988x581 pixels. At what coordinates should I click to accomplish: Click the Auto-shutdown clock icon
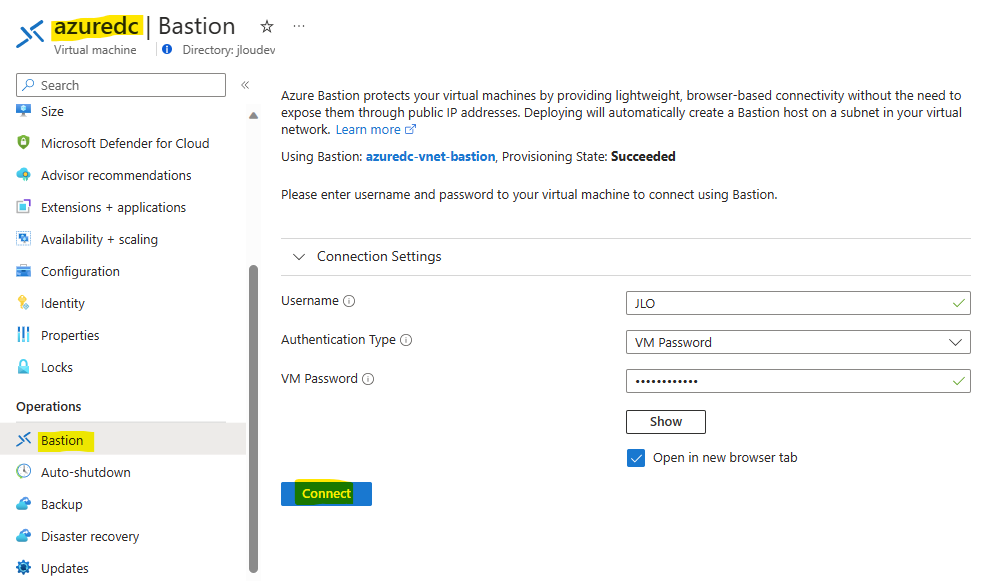(23, 471)
